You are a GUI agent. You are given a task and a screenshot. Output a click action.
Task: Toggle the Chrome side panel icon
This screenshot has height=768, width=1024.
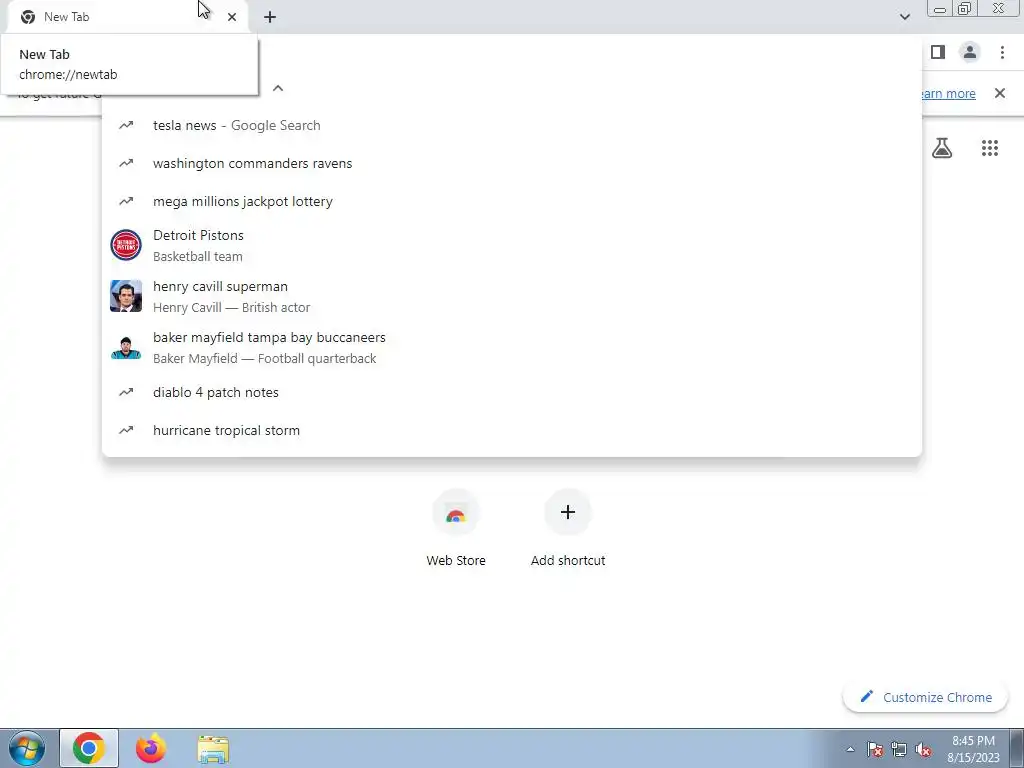coord(938,52)
